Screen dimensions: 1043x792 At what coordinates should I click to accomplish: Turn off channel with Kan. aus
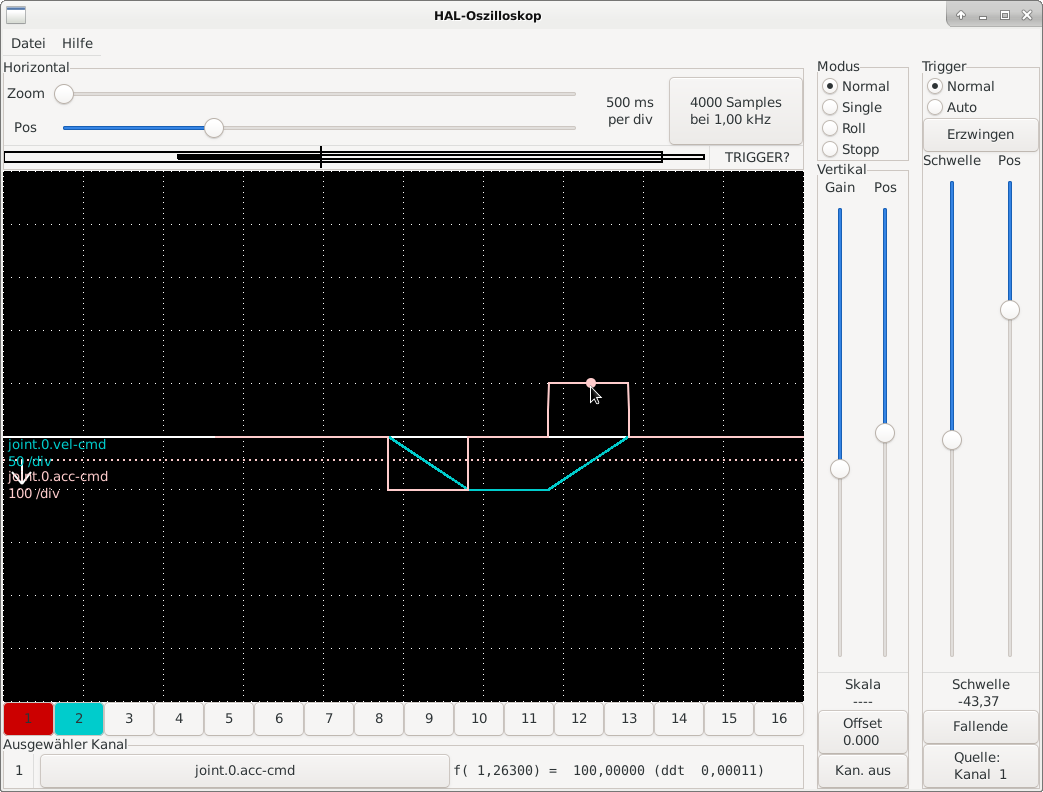click(x=861, y=769)
